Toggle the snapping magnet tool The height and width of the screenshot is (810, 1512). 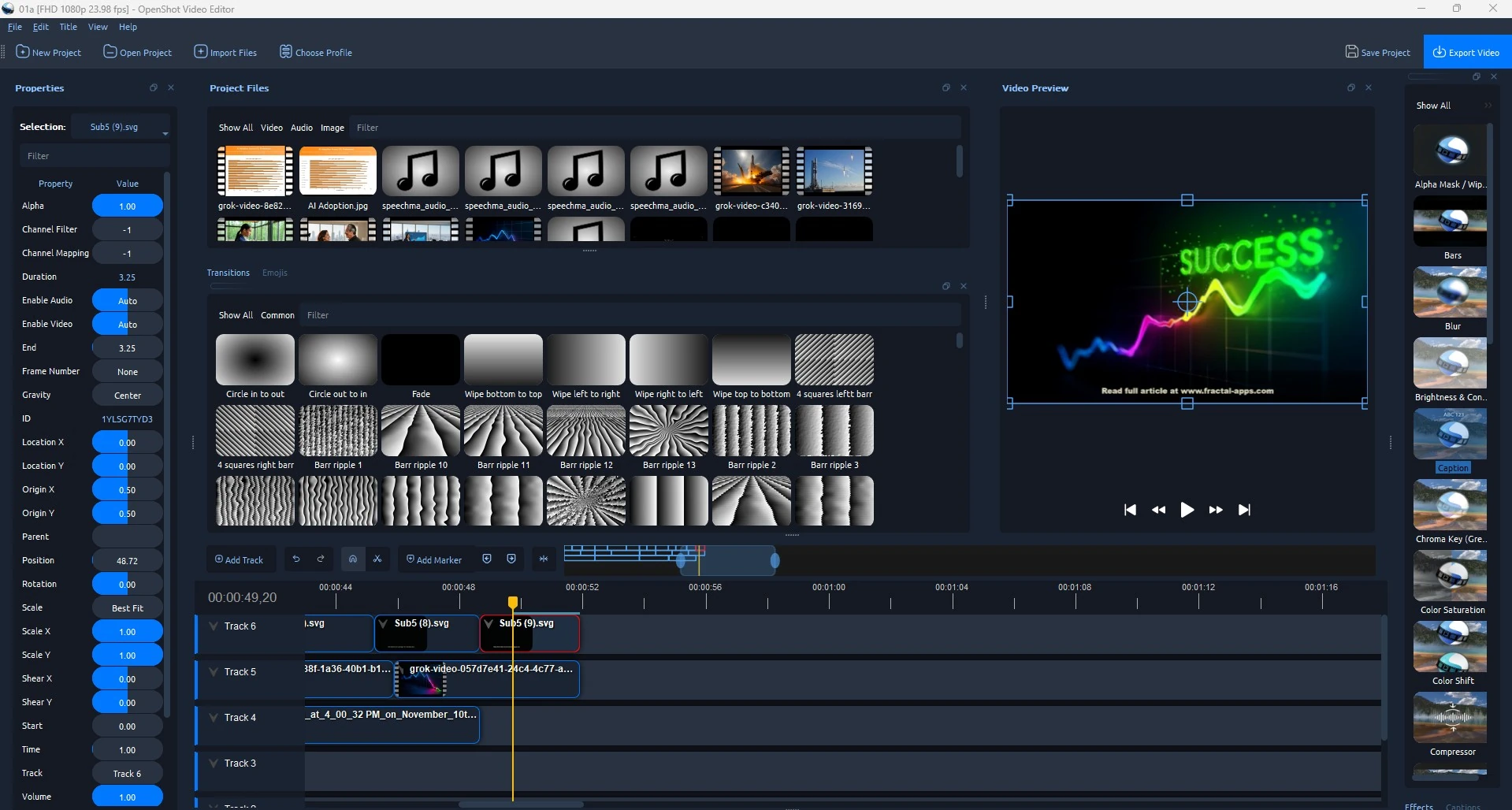[x=353, y=559]
